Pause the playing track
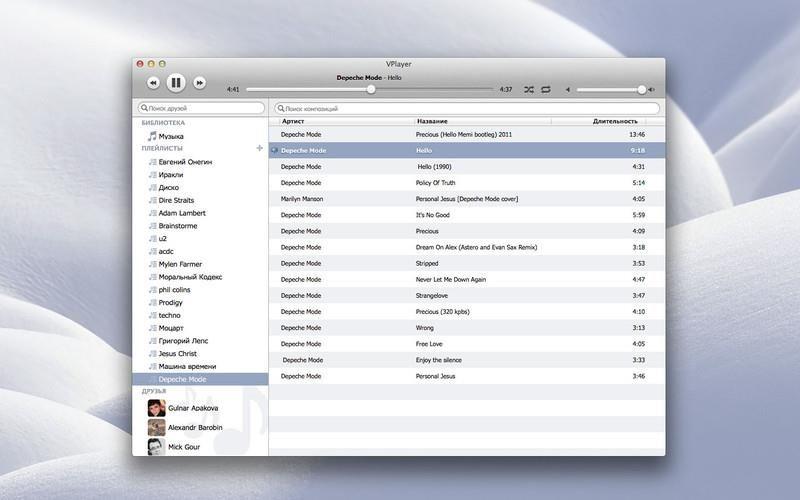The height and width of the screenshot is (500, 800). coord(176,82)
